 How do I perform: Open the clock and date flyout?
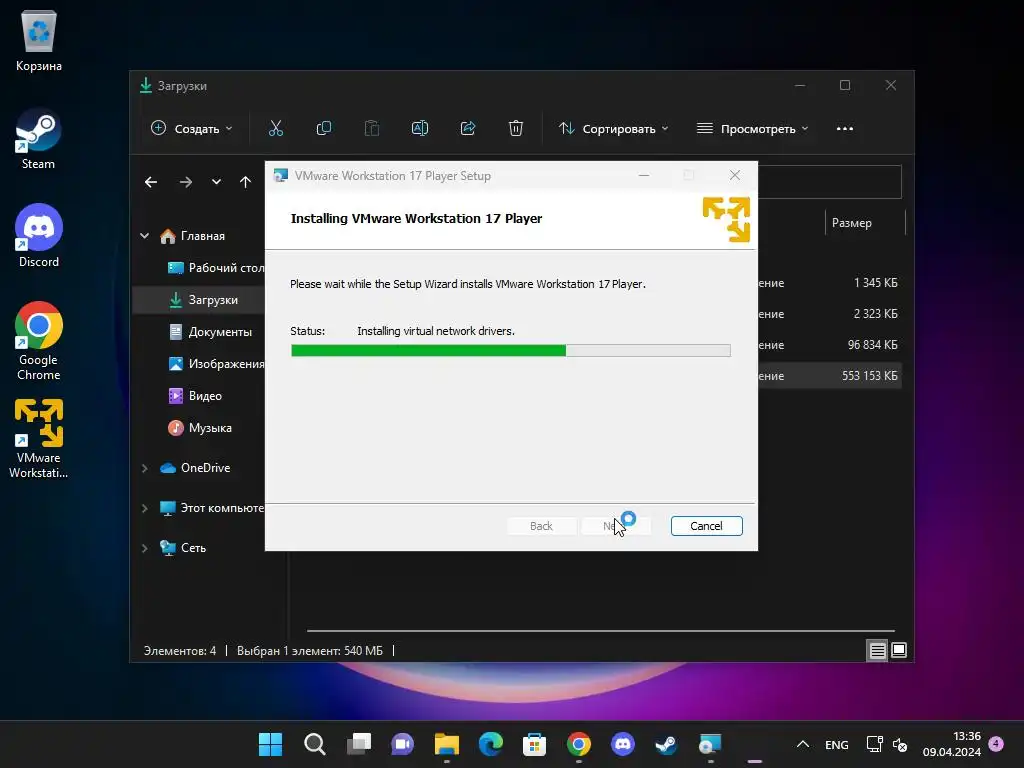pos(952,744)
